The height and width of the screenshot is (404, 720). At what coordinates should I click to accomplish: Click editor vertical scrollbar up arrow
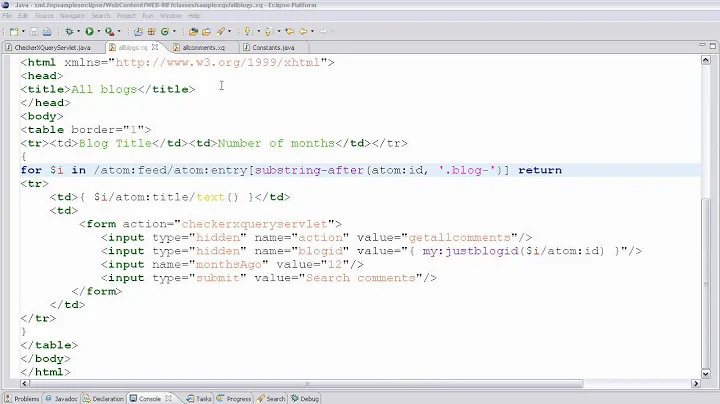(706, 60)
